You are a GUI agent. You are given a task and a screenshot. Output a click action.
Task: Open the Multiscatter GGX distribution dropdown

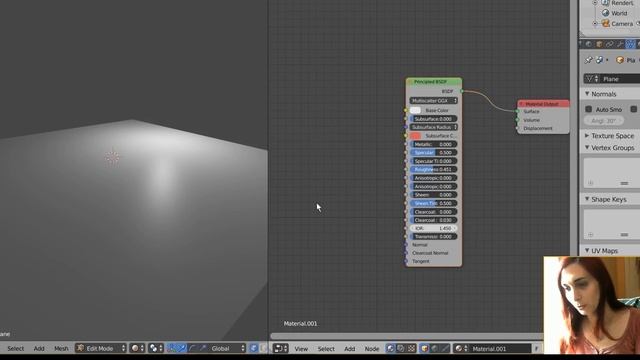(x=433, y=100)
